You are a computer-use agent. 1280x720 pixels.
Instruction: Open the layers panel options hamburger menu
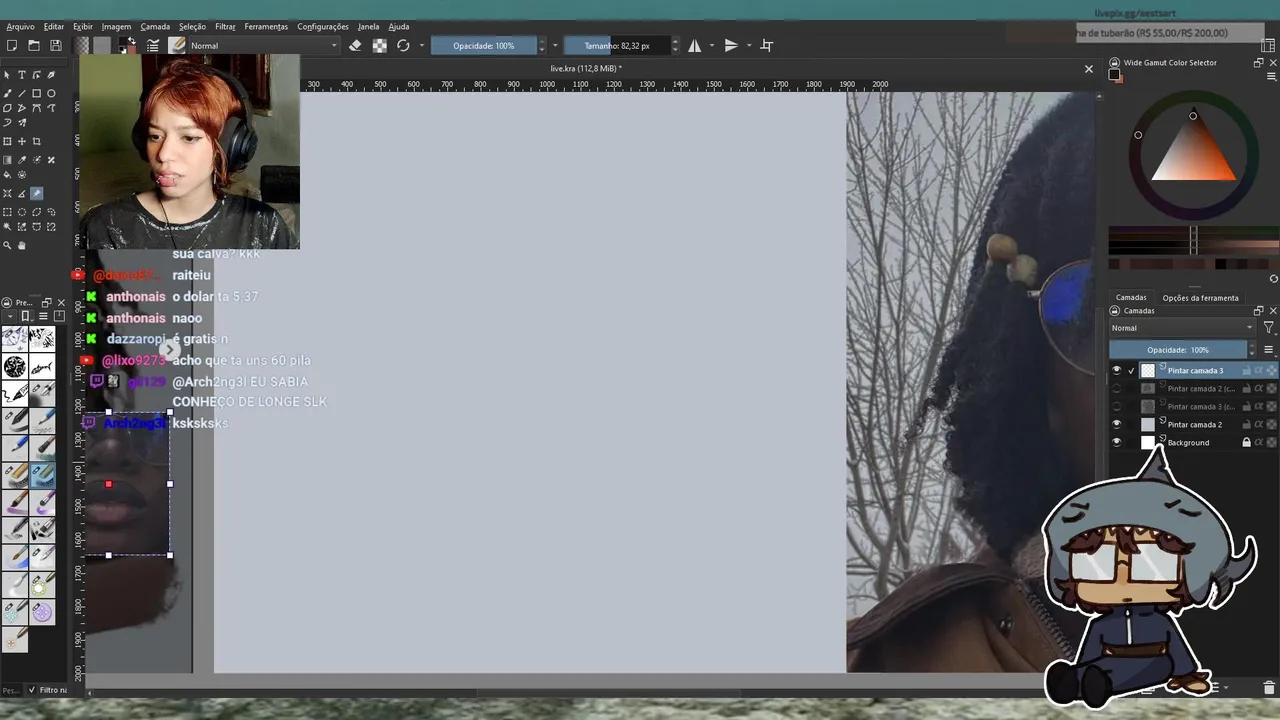tap(1268, 350)
